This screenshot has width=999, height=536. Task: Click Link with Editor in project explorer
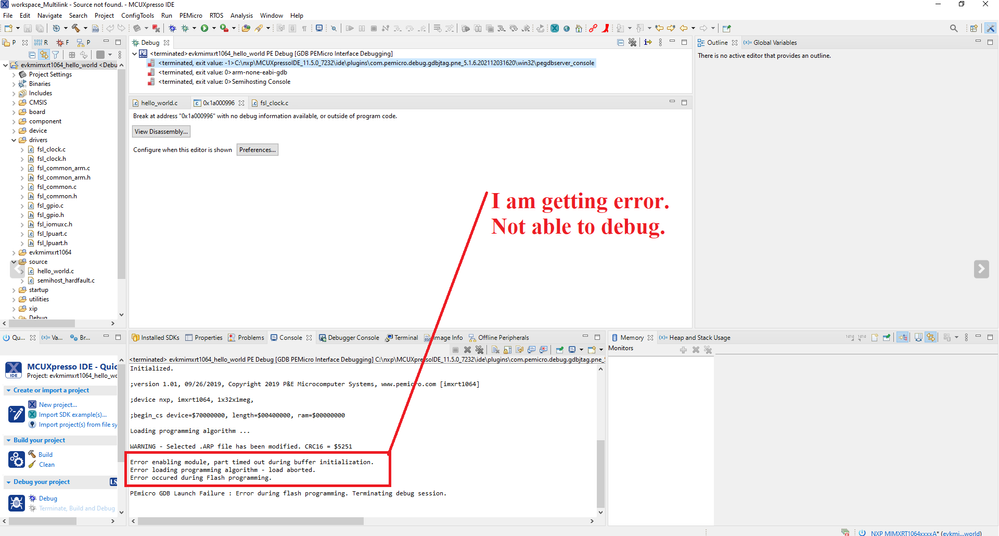[43, 55]
